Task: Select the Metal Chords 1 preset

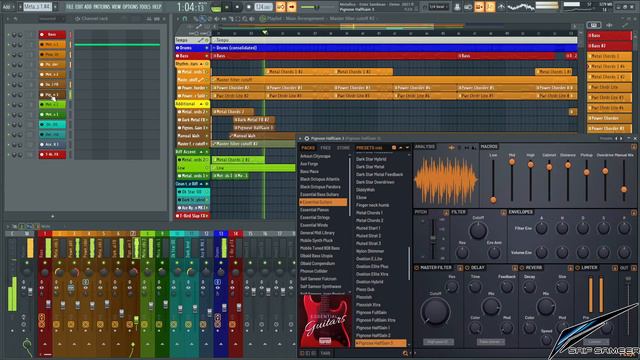Action: pyautogui.click(x=369, y=213)
